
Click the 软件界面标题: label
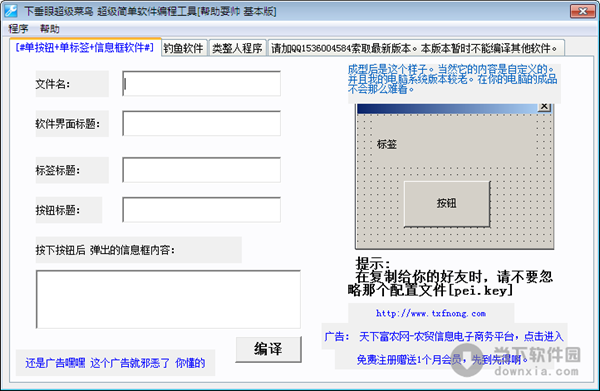[x=68, y=124]
